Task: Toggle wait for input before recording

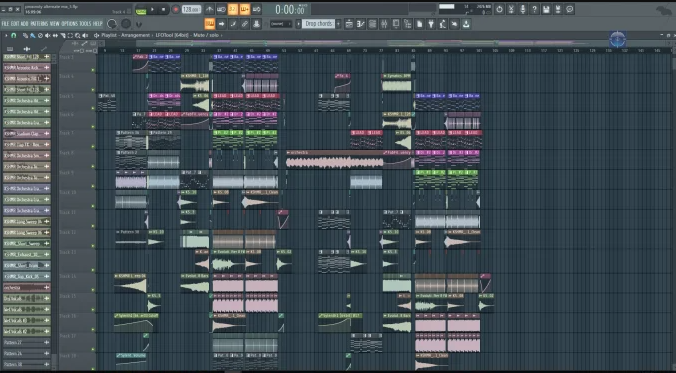Action: click(x=221, y=9)
